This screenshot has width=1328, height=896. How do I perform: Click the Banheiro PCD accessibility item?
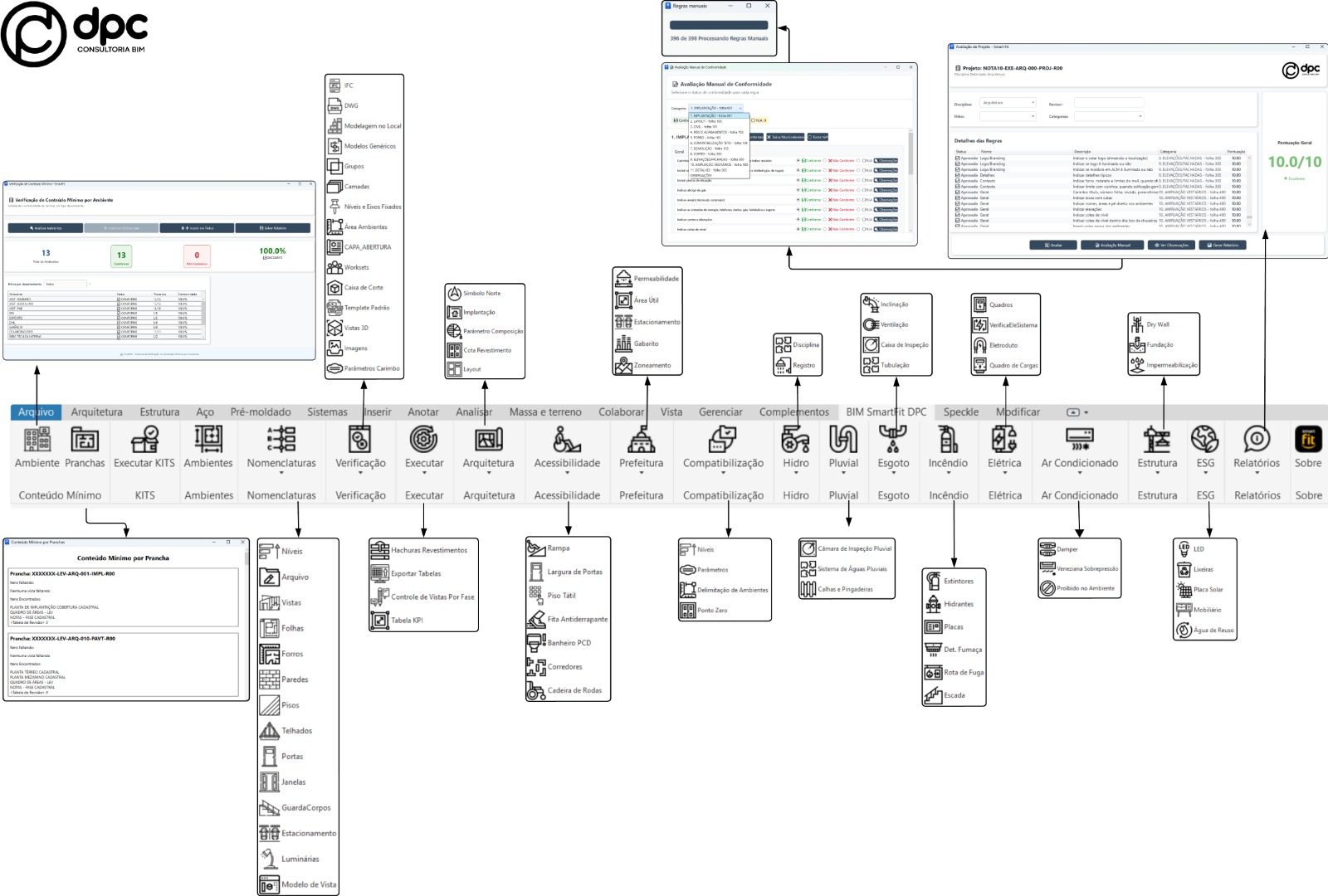click(x=559, y=643)
